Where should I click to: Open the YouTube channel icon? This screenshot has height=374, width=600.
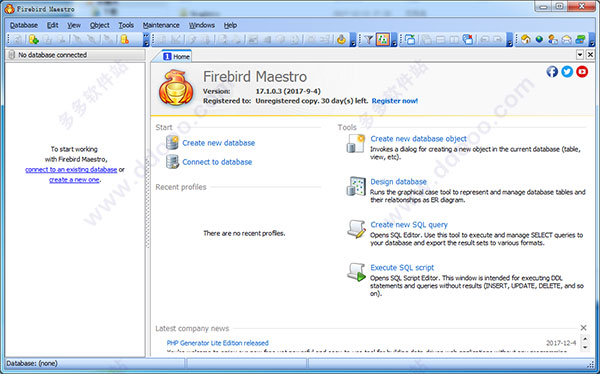(582, 71)
